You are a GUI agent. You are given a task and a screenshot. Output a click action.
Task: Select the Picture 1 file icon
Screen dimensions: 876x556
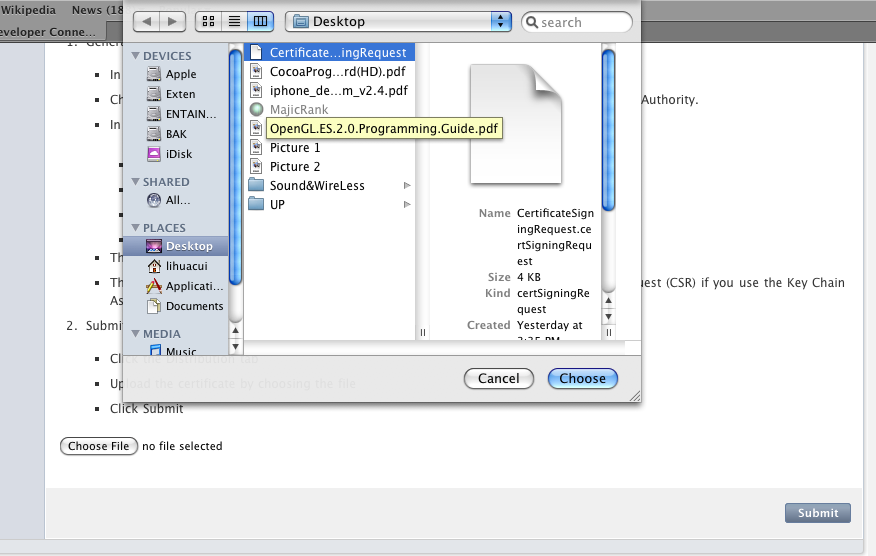(256, 148)
